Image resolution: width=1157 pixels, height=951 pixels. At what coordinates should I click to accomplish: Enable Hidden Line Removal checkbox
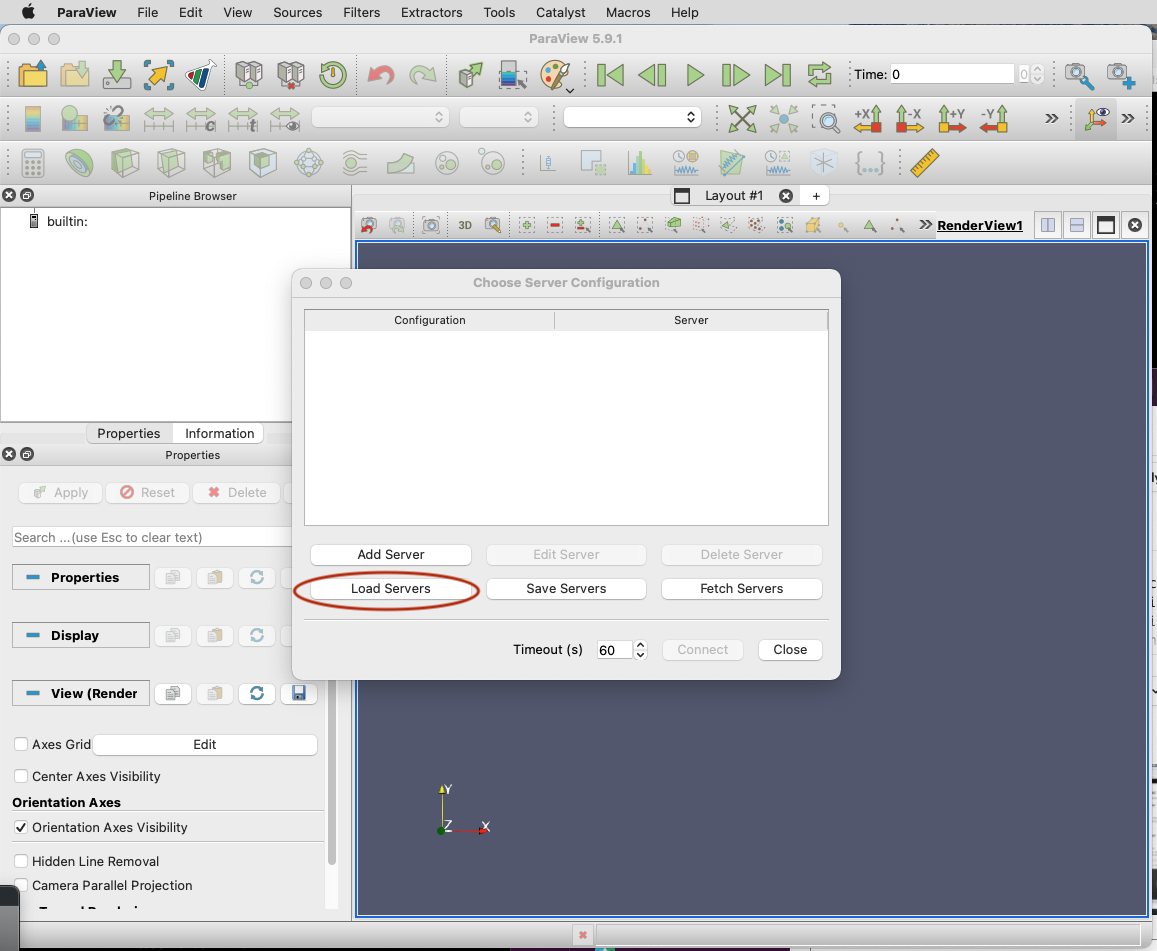(x=21, y=861)
